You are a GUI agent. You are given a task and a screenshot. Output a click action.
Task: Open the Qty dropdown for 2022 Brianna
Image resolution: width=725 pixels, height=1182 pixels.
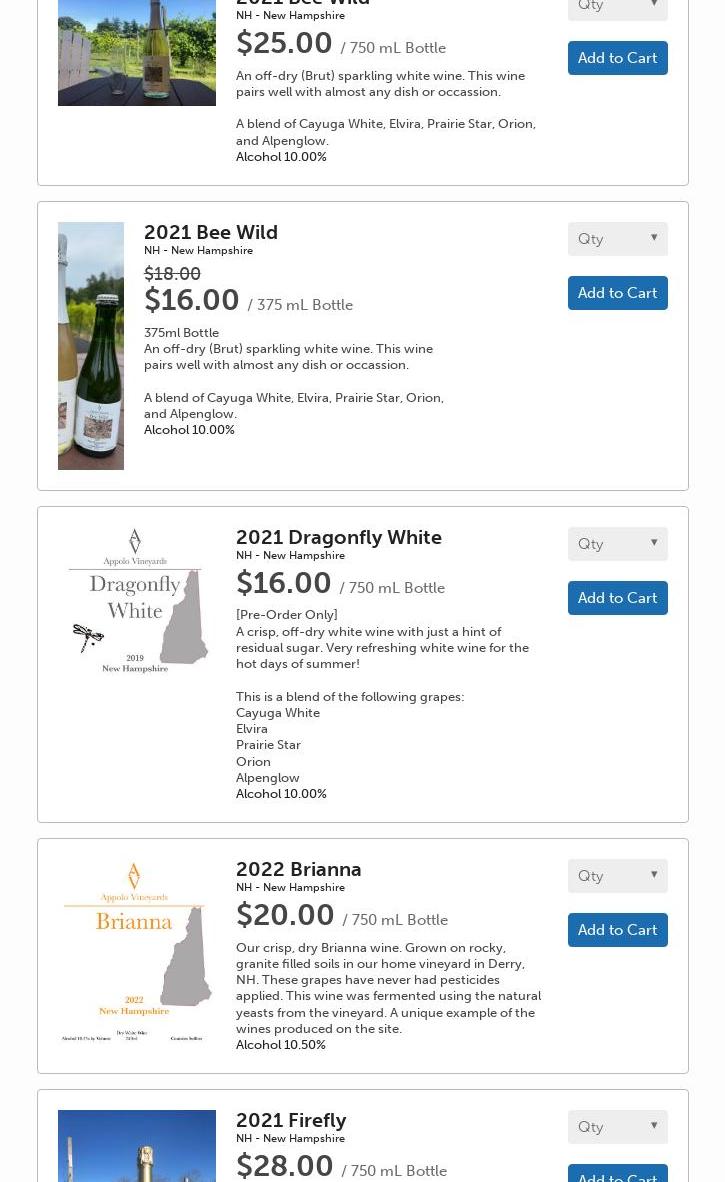[x=617, y=875]
